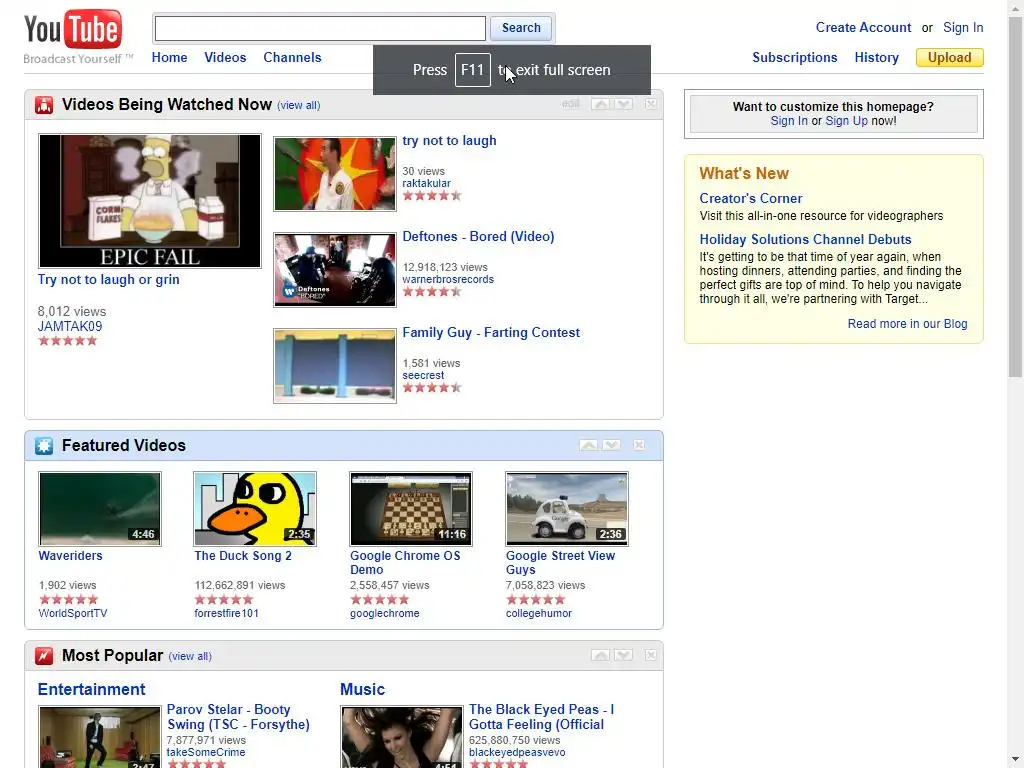
Task: Click star rating under seecrest
Action: [432, 387]
